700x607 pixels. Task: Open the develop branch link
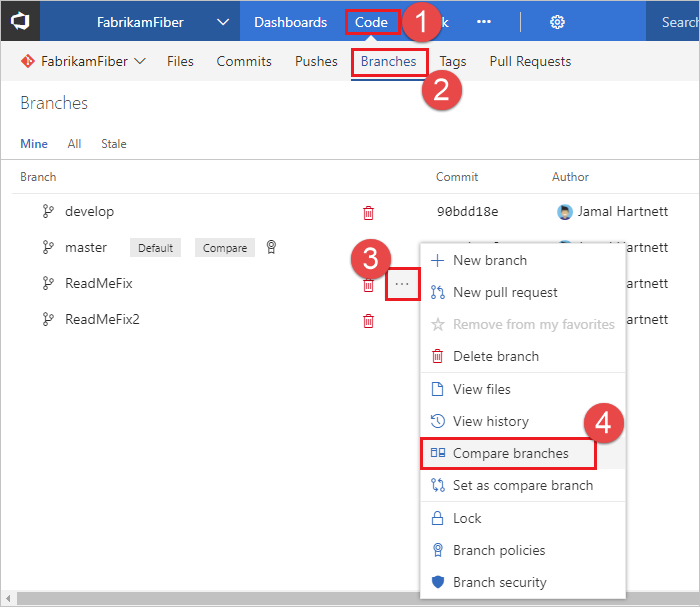point(89,211)
